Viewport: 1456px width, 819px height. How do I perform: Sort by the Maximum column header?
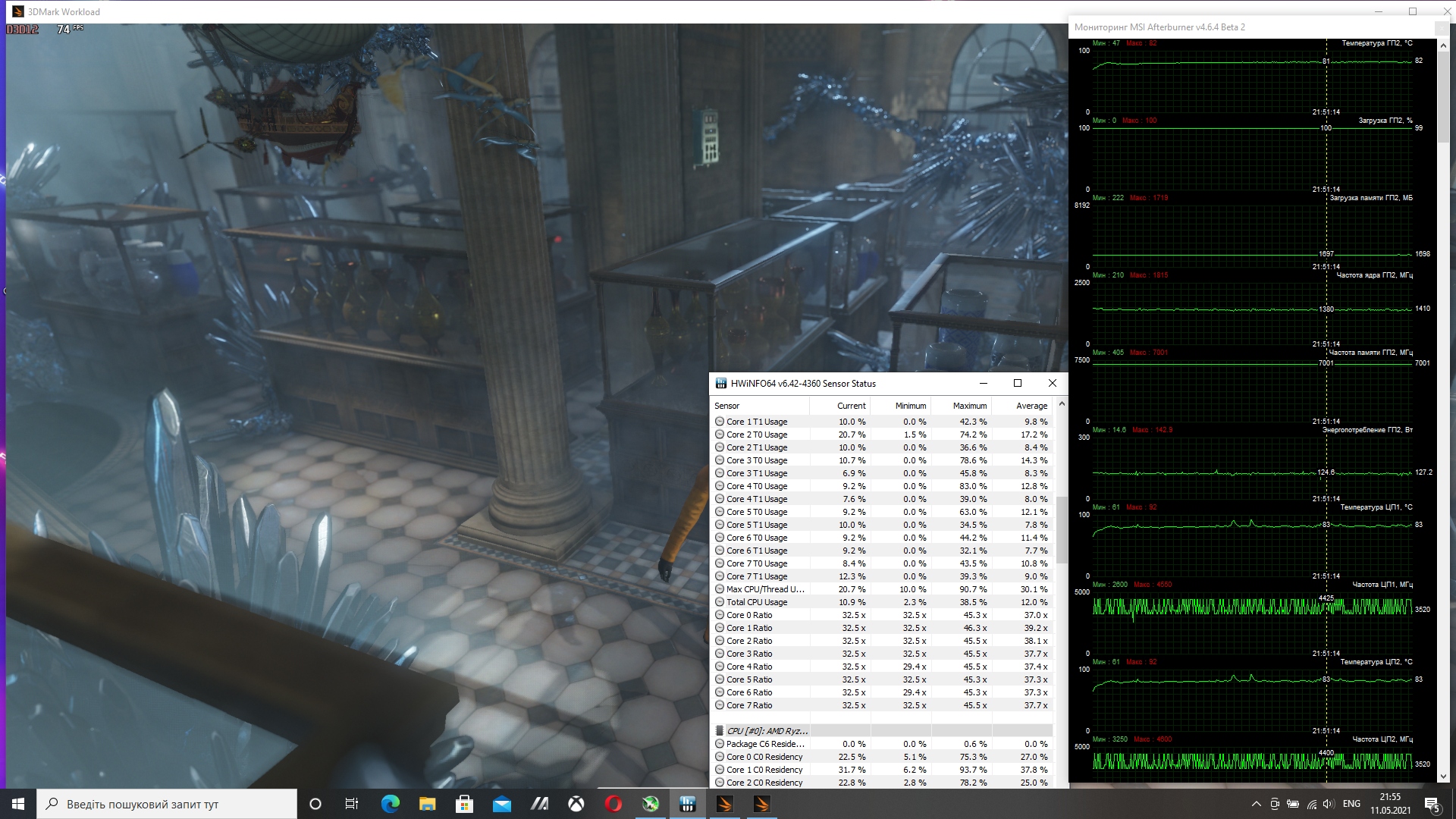tap(969, 406)
